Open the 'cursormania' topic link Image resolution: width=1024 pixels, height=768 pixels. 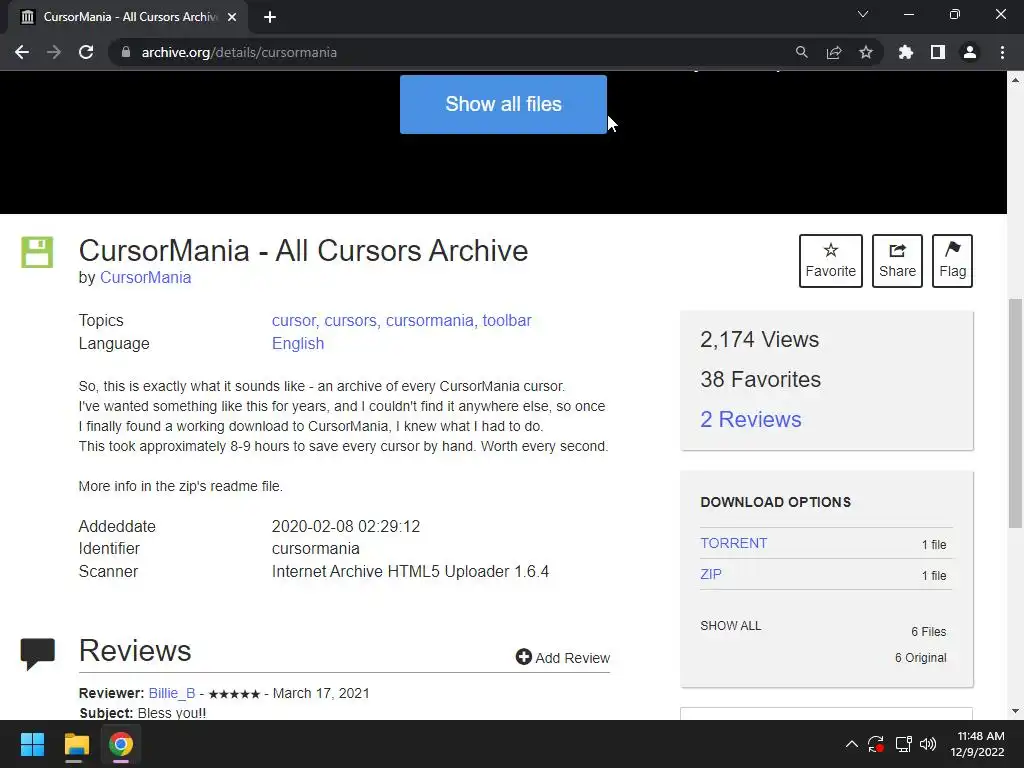(430, 321)
